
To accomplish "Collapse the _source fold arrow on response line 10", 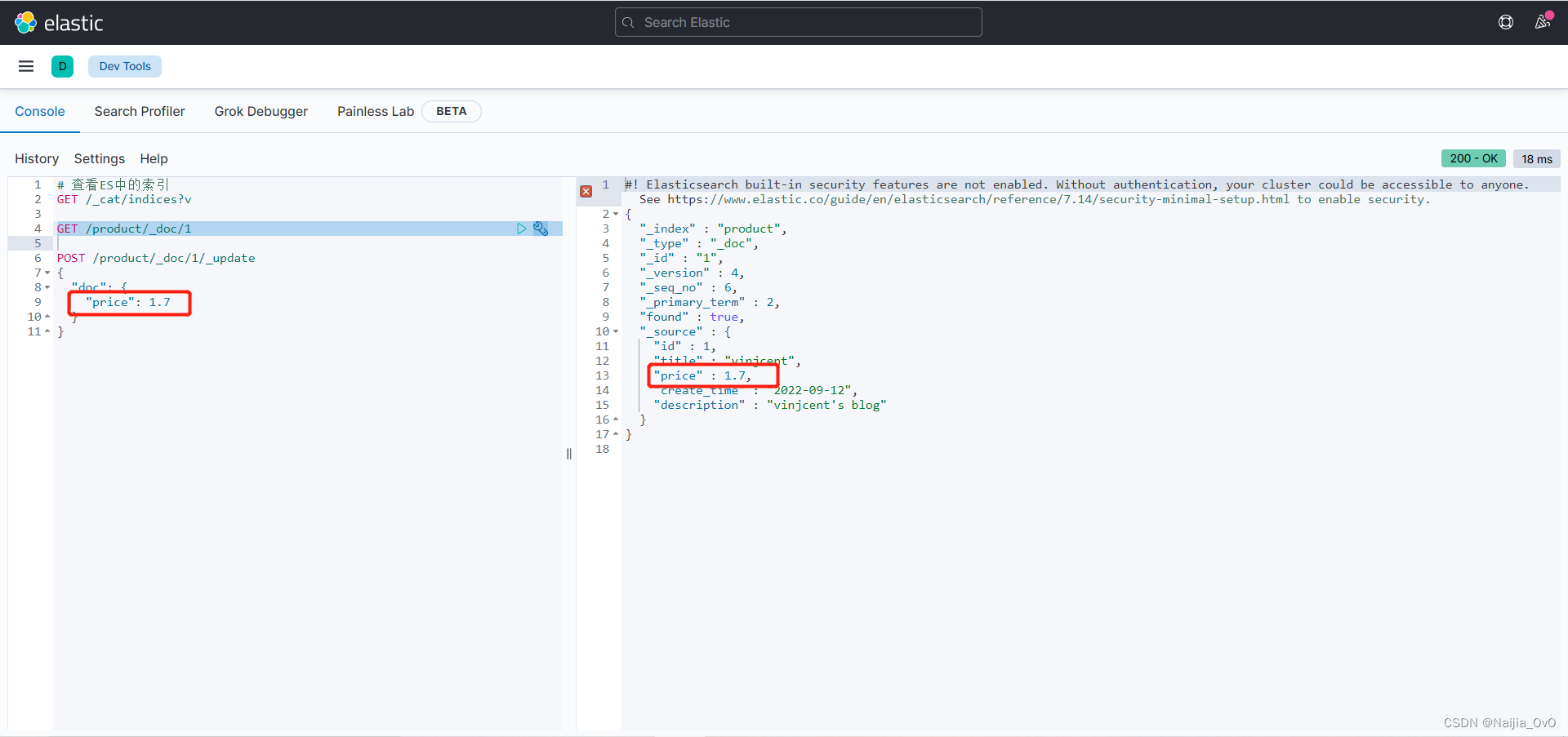I will pyautogui.click(x=616, y=331).
